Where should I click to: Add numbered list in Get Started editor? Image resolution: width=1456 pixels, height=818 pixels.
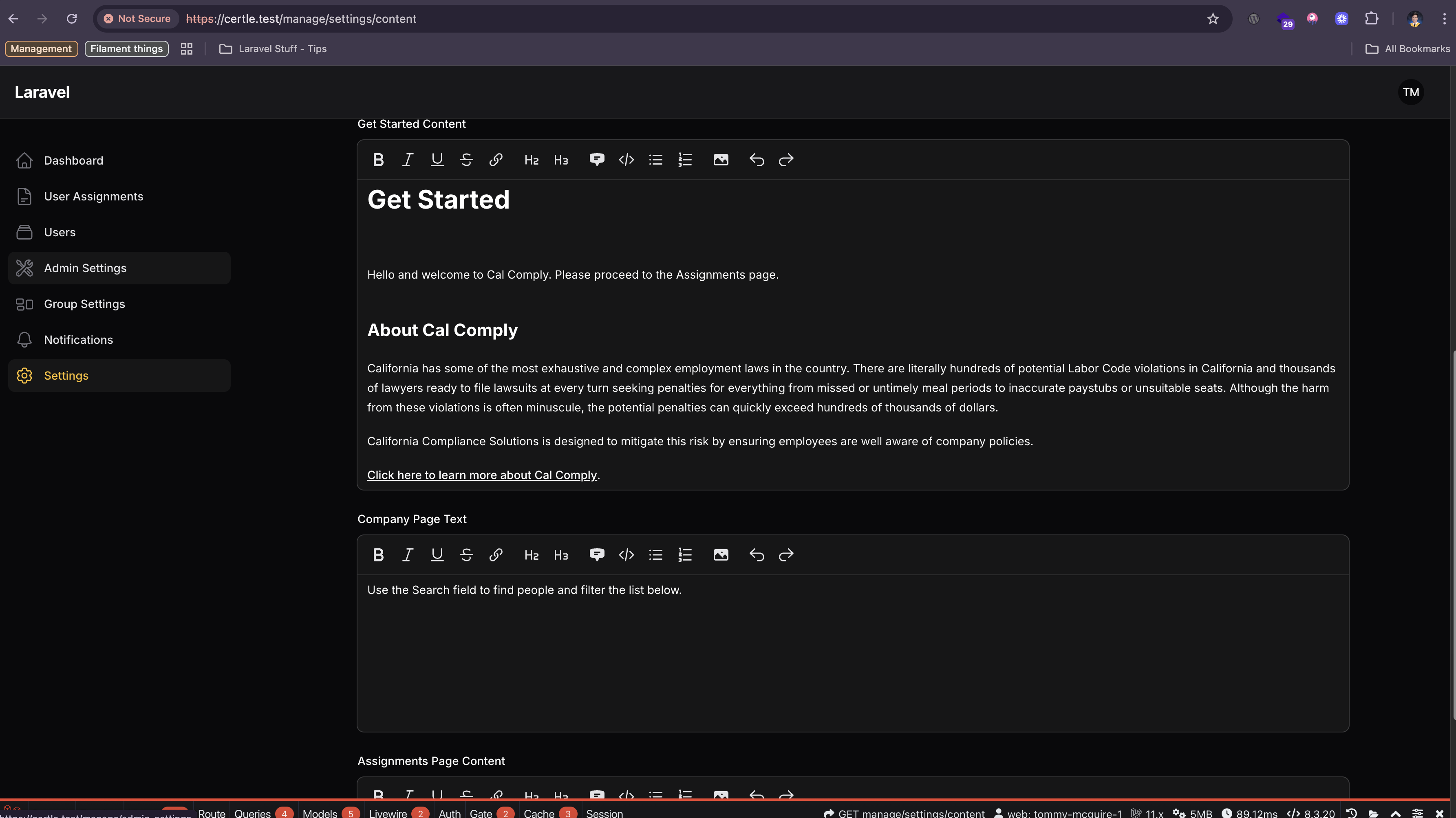pyautogui.click(x=685, y=160)
